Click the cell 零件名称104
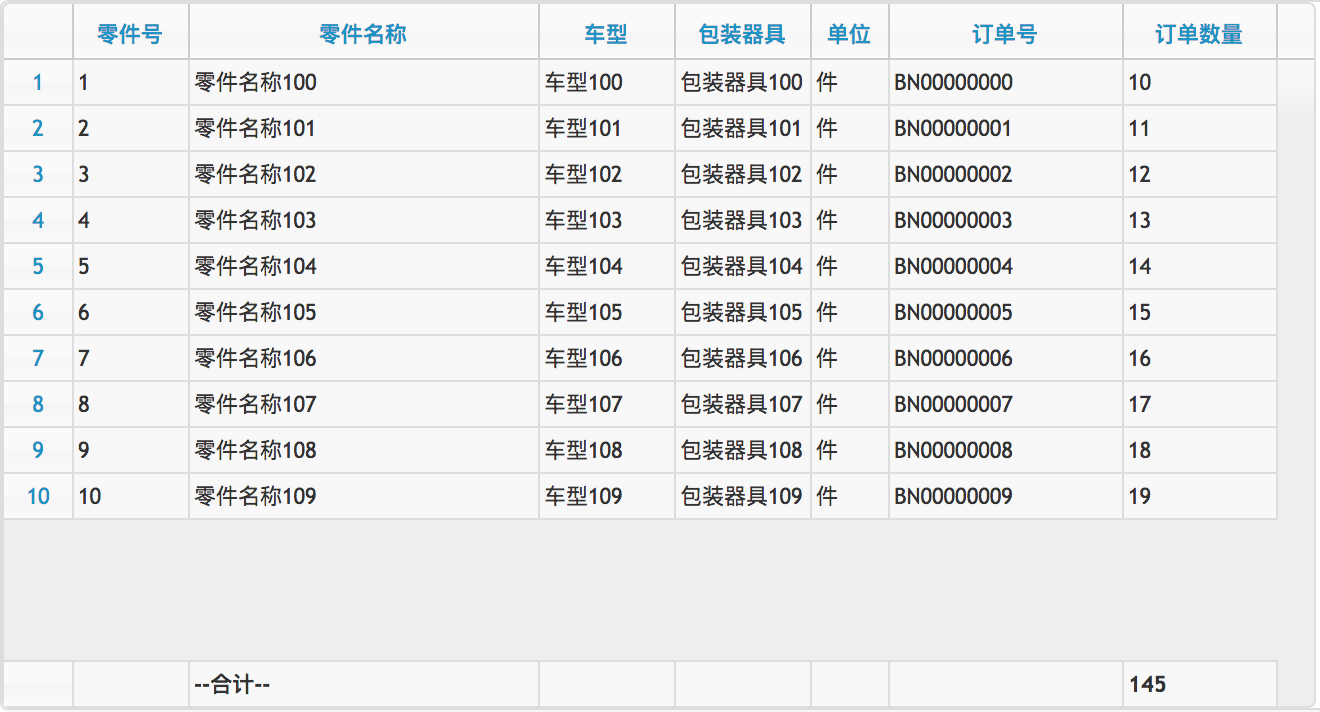Screen dimensions: 1320x712 point(364,267)
